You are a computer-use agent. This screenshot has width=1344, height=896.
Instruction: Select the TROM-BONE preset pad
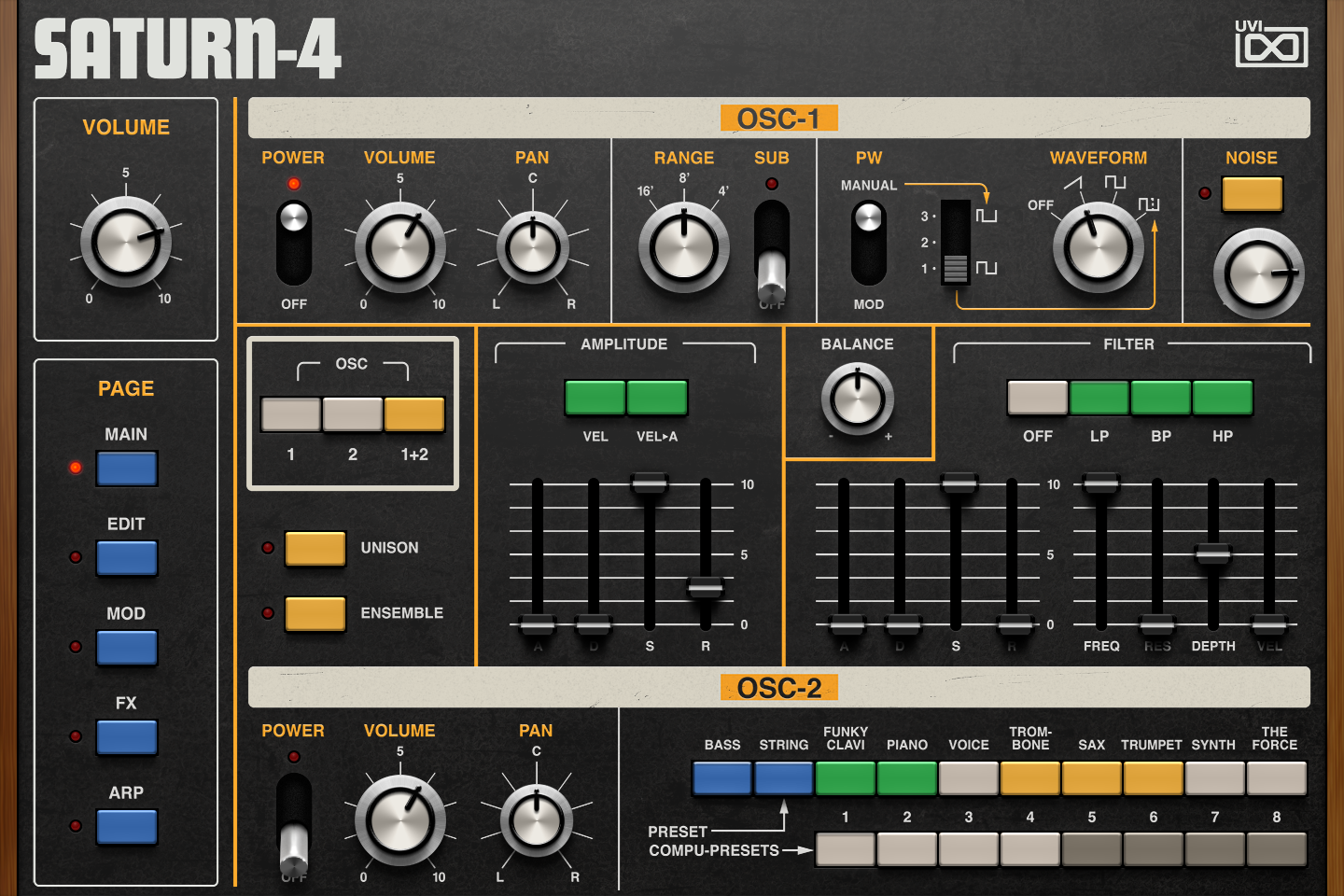point(1029,777)
